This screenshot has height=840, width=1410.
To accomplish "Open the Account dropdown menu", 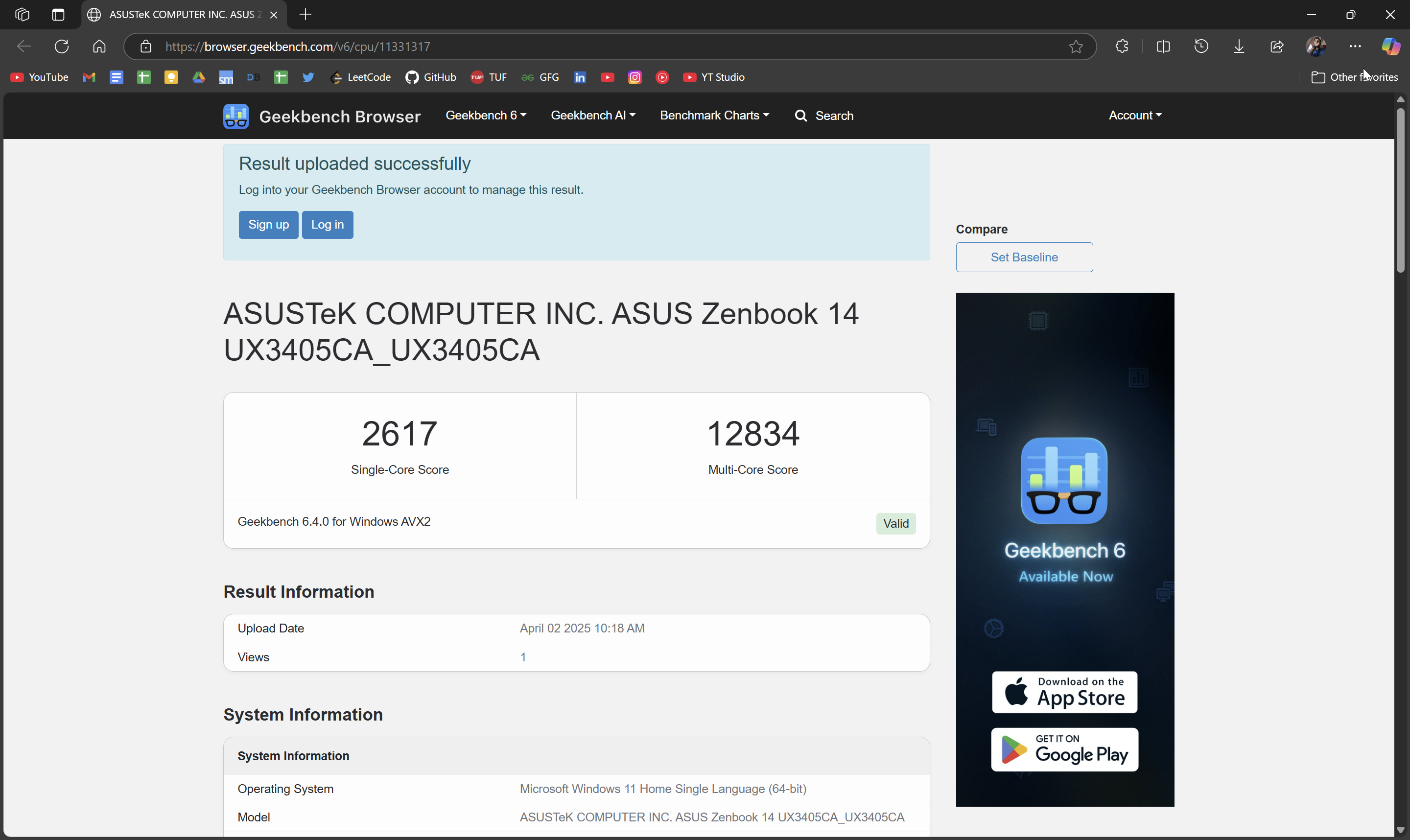I will pos(1135,116).
